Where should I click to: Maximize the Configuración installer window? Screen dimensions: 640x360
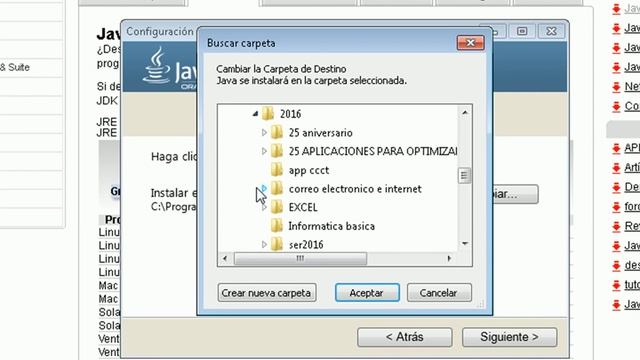(522, 31)
